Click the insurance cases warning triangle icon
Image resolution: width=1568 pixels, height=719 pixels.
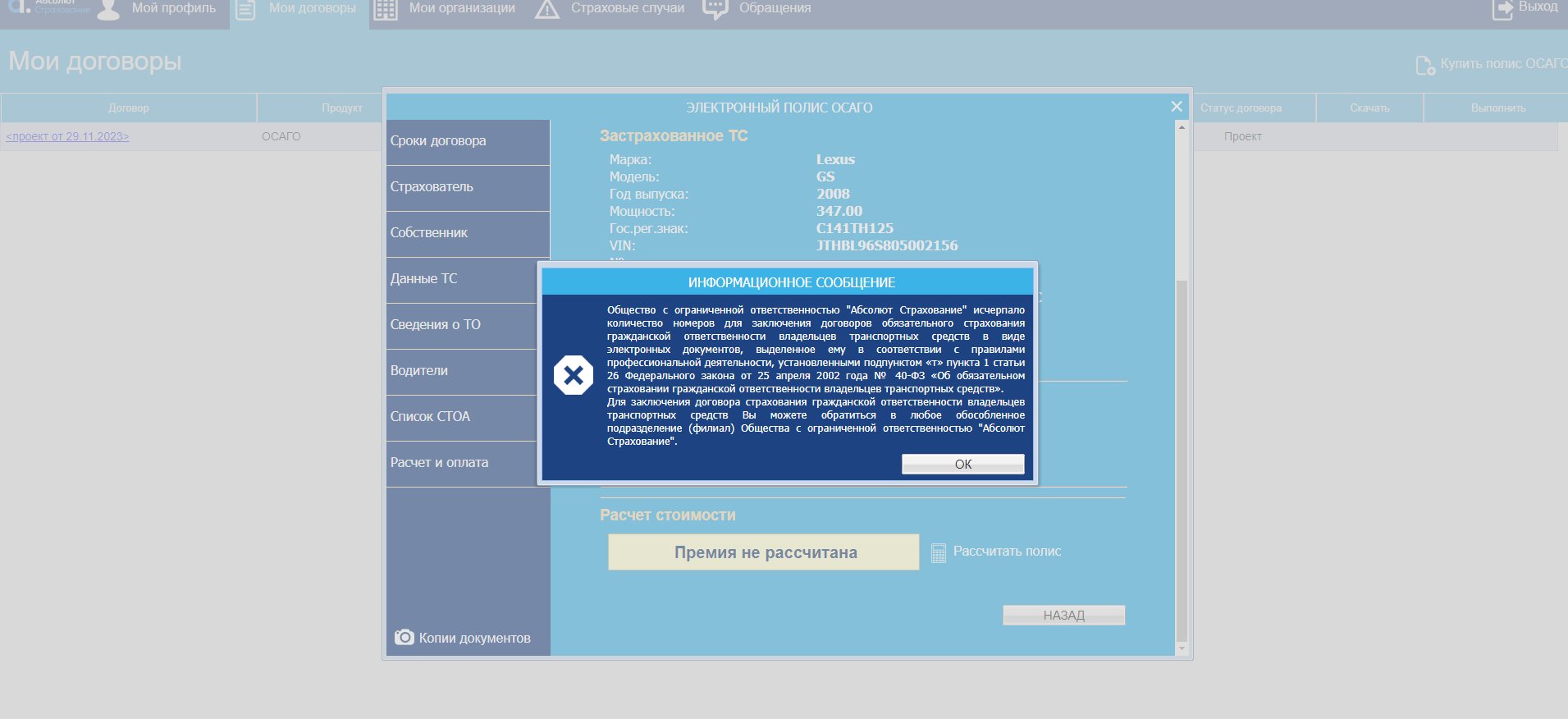(546, 10)
